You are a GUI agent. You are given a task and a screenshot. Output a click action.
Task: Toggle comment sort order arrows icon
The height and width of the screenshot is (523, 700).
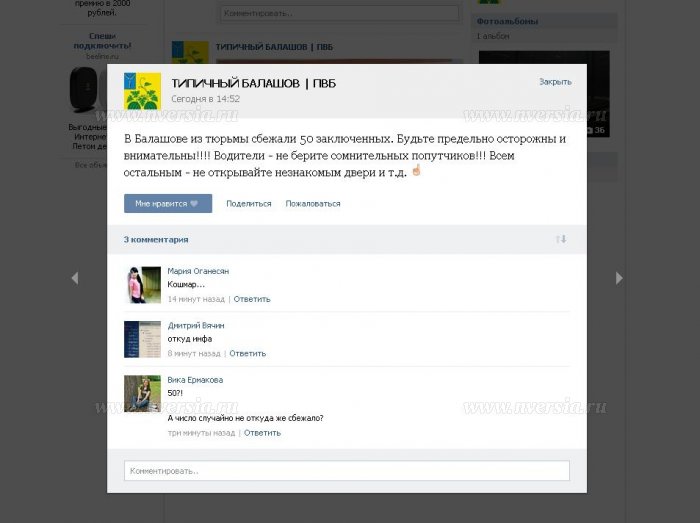tap(561, 239)
